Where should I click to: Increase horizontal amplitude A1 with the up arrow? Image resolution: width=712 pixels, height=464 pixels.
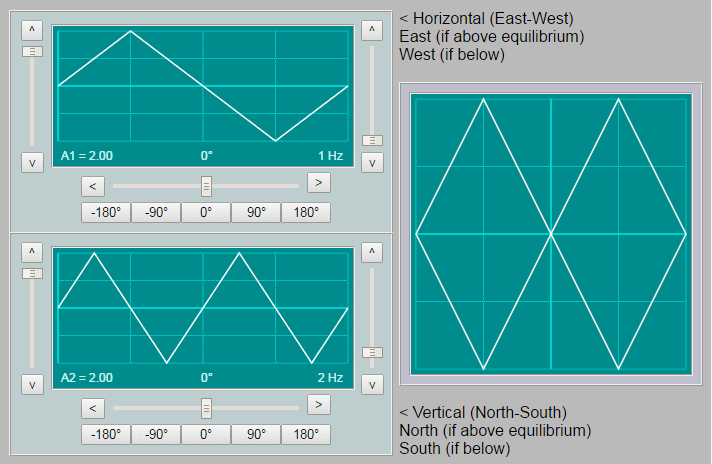(32, 30)
